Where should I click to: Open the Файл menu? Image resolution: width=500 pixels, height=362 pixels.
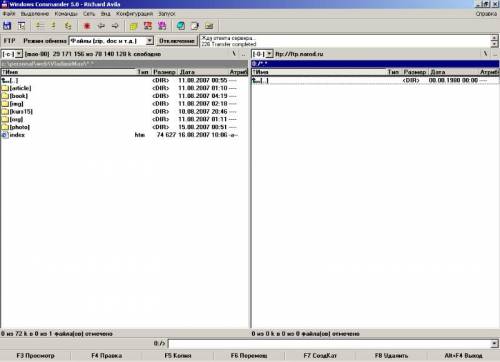pyautogui.click(x=9, y=14)
